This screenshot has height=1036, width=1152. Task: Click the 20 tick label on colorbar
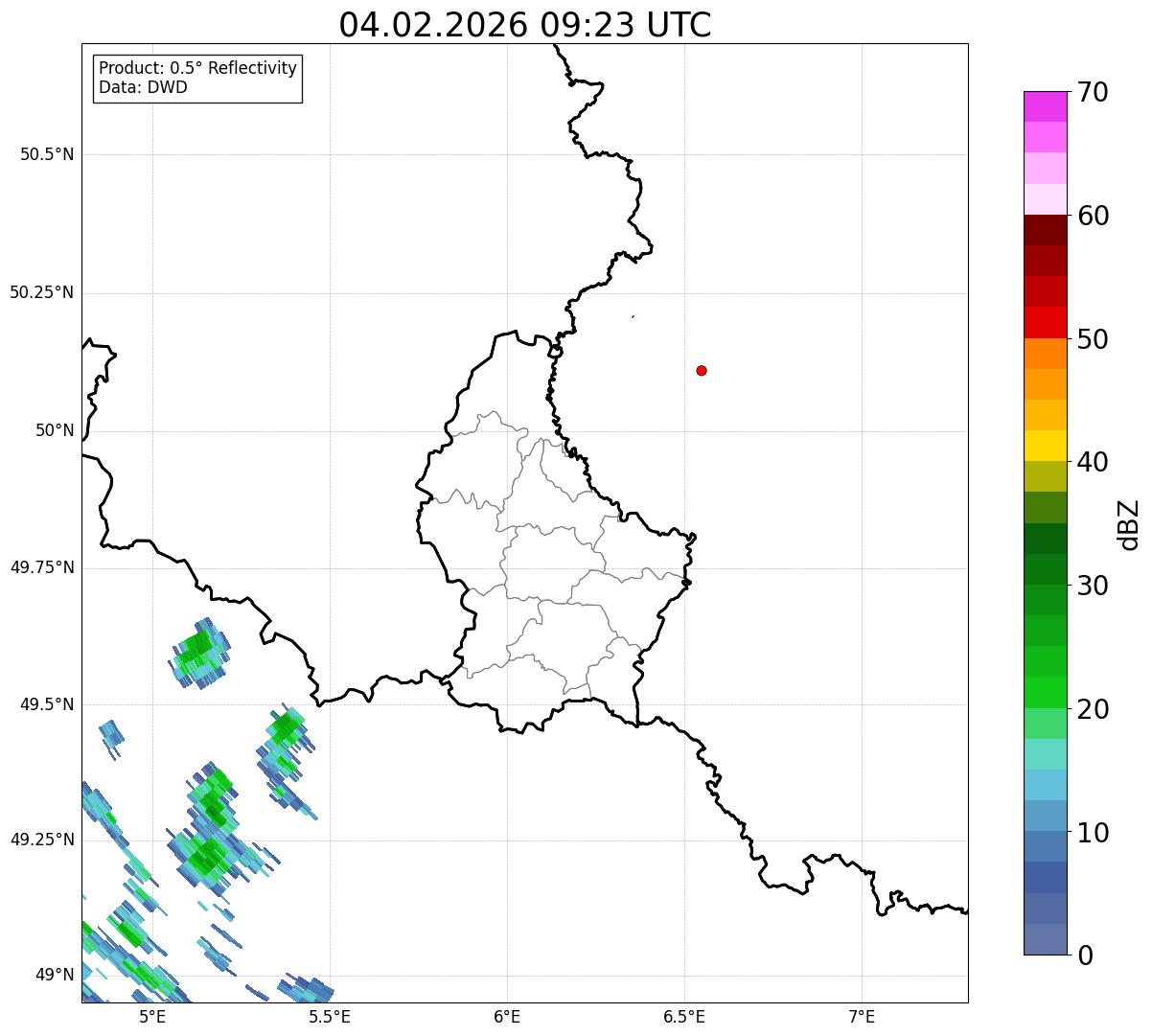click(1094, 709)
